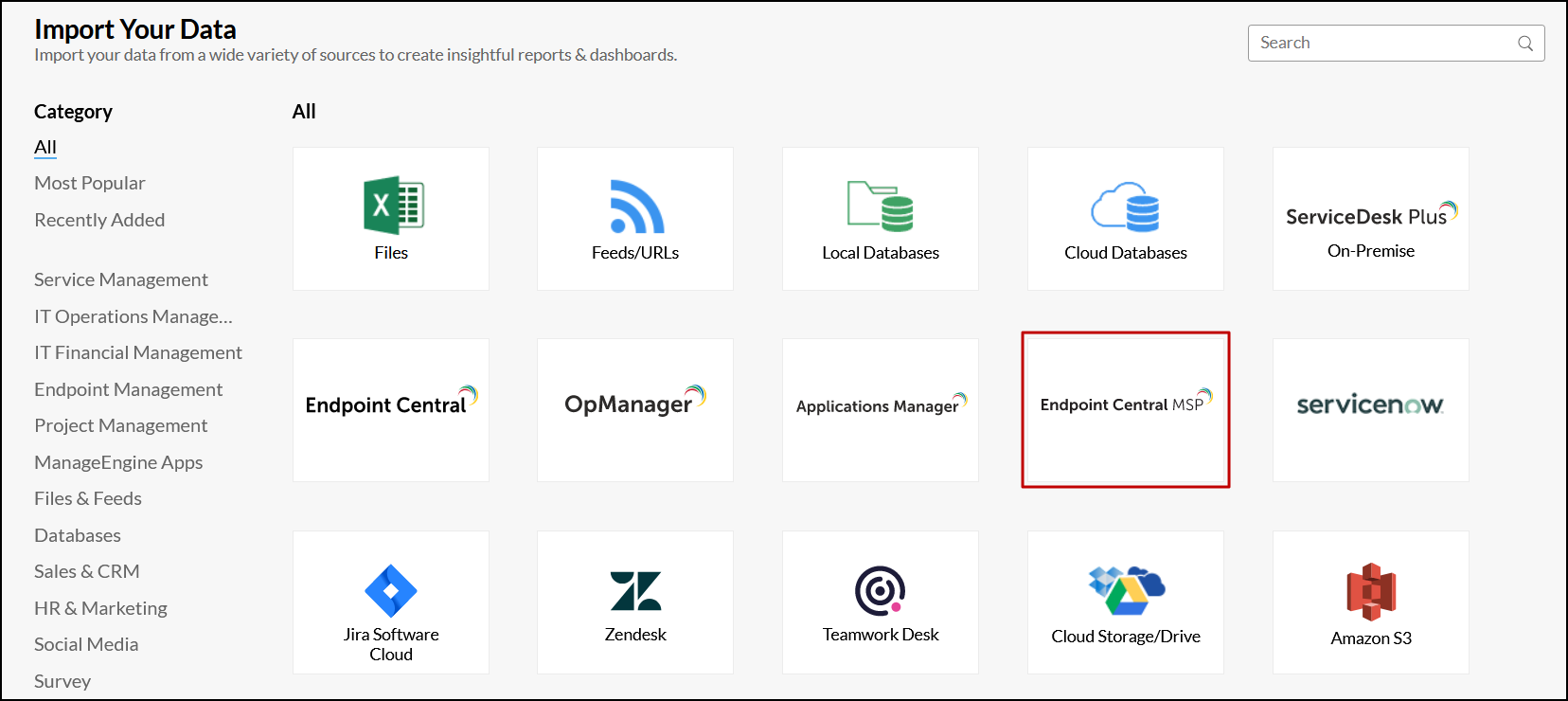
Task: Go to Endpoint Management category
Action: 129,389
